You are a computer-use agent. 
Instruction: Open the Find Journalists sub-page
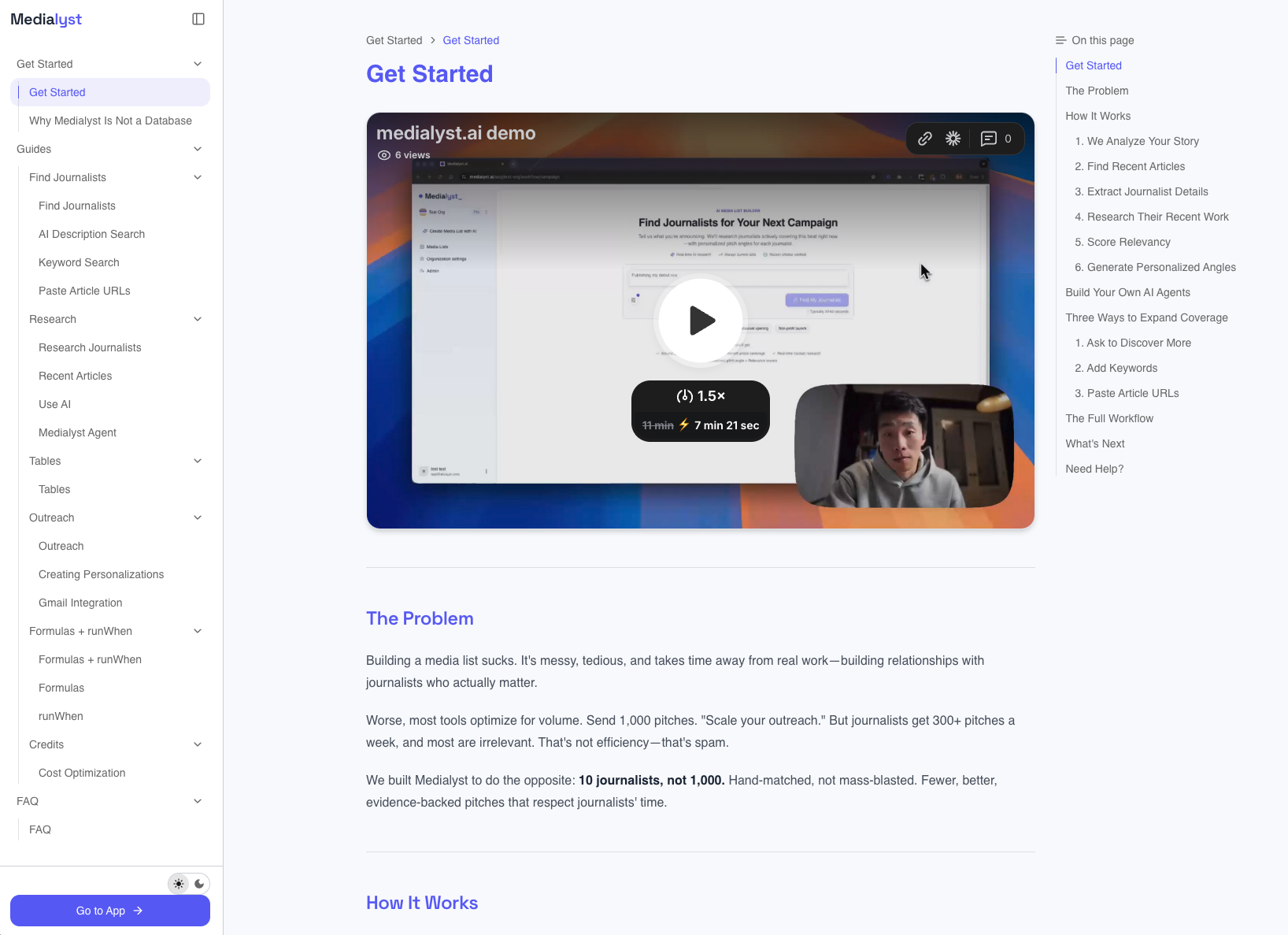[77, 206]
